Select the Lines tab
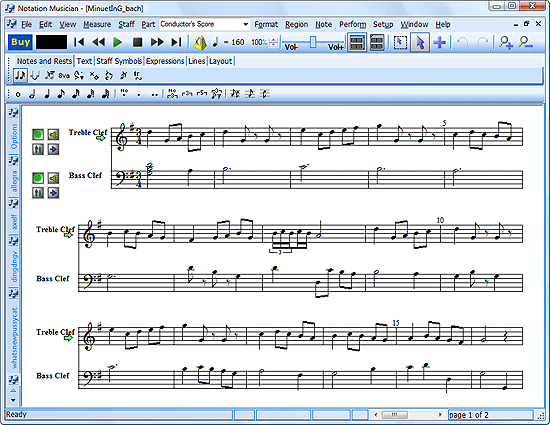550x425 pixels. click(196, 61)
